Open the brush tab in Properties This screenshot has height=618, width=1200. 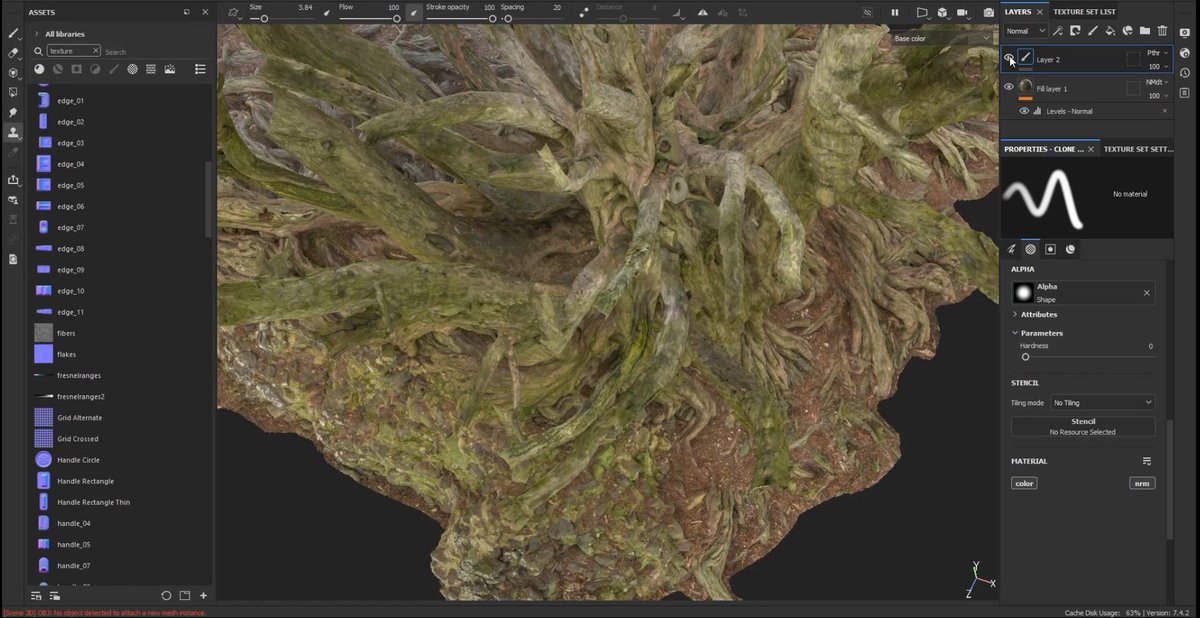[1011, 249]
